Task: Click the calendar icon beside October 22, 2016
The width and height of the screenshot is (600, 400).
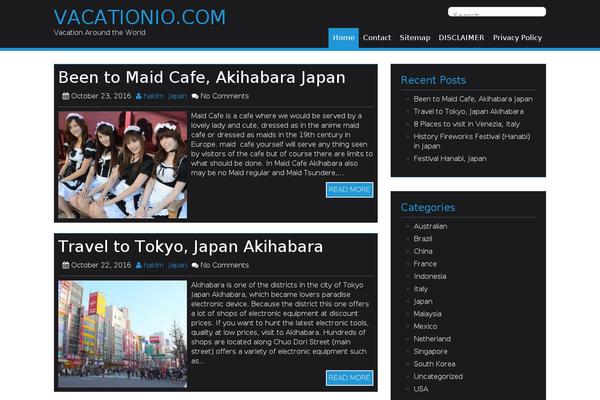Action: tap(66, 265)
